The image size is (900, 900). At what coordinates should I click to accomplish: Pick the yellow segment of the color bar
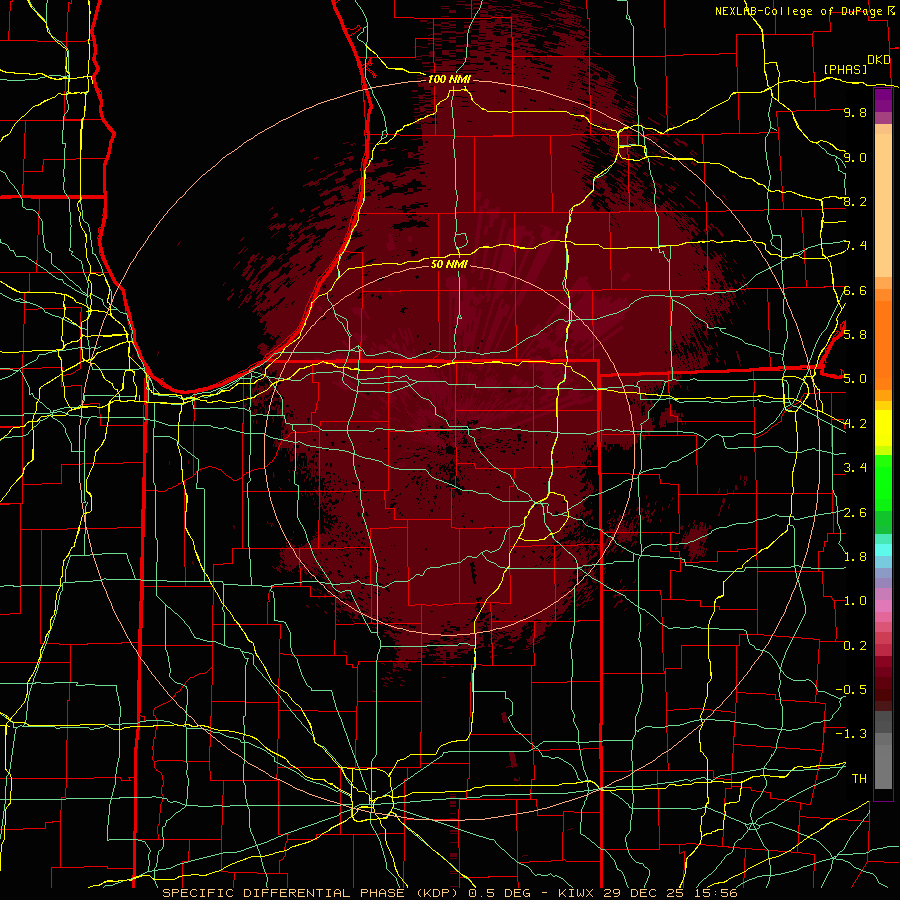tap(883, 428)
